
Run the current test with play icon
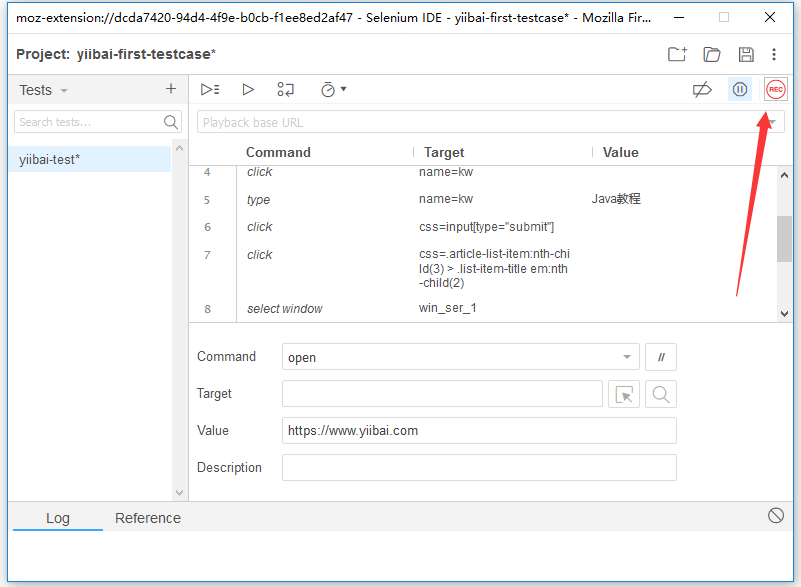pyautogui.click(x=248, y=89)
